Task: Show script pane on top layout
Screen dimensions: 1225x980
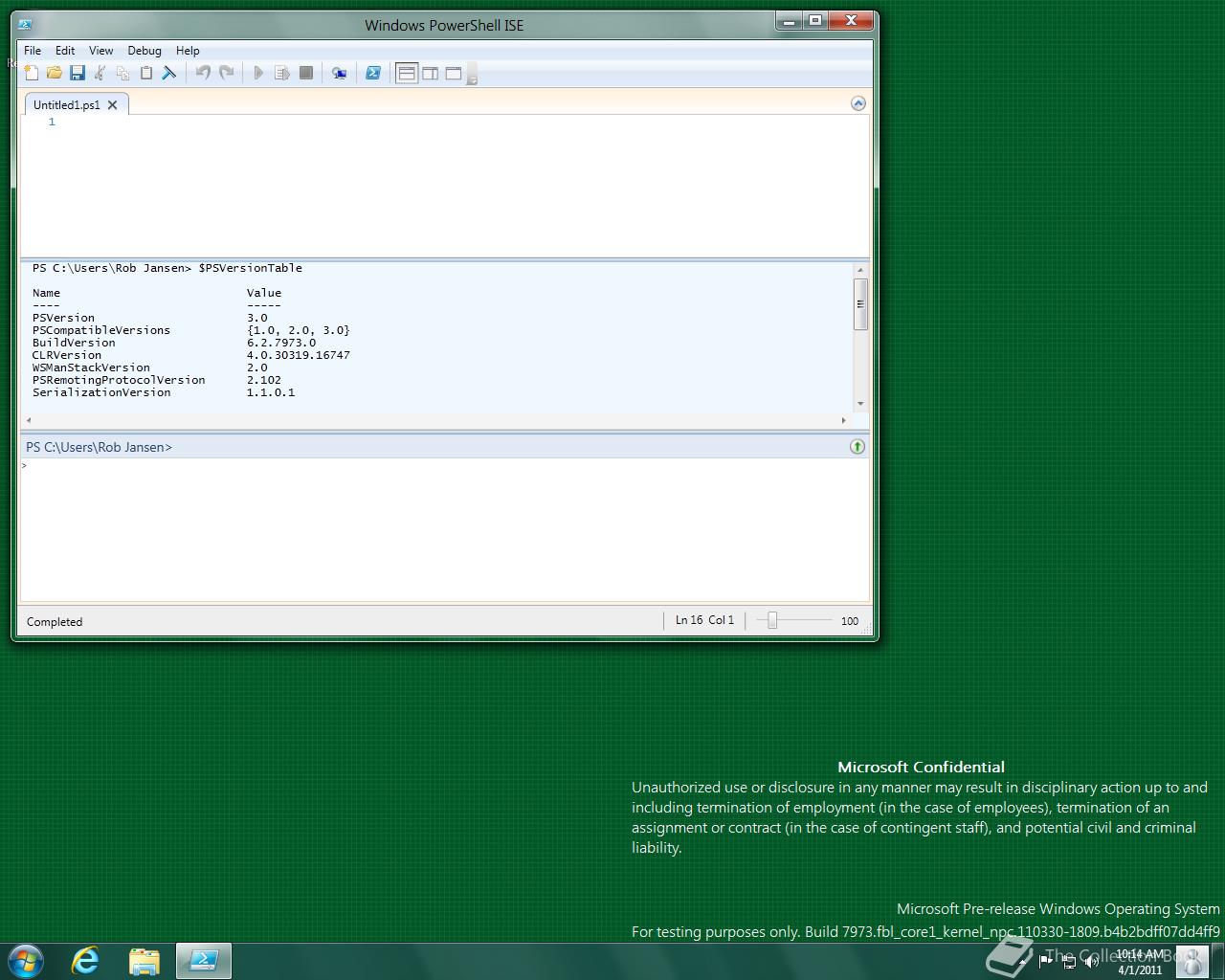Action: click(407, 73)
